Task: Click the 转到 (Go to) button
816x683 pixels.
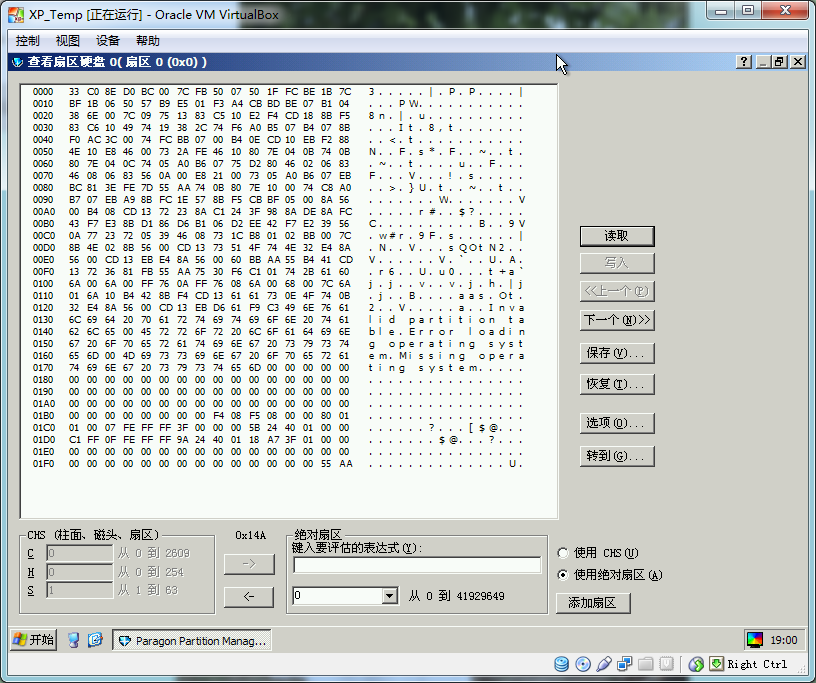Action: pos(617,456)
